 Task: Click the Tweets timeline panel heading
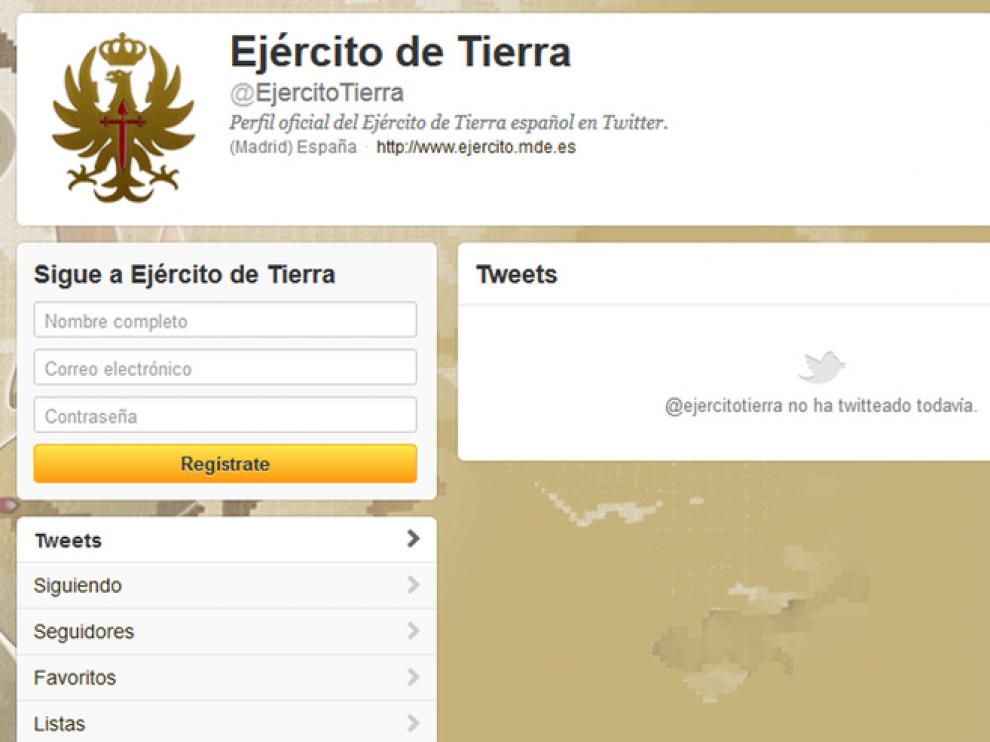pos(517,275)
